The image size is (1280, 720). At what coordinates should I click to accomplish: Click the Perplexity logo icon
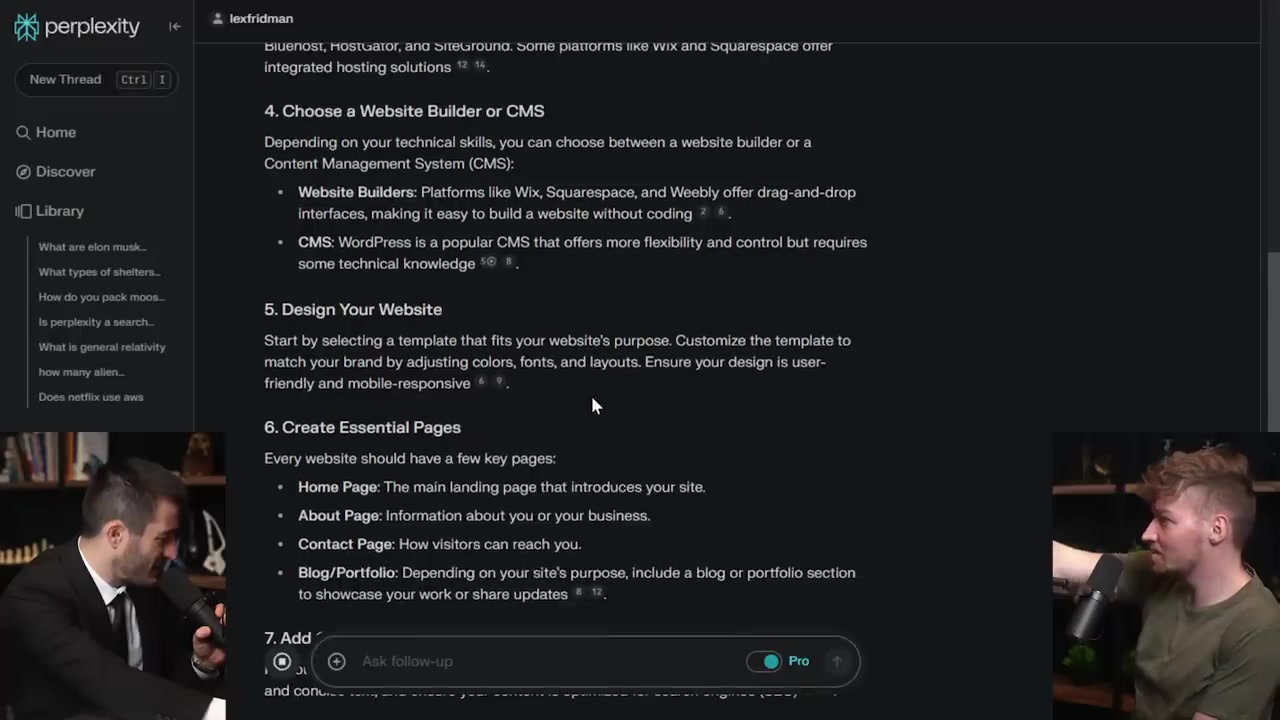click(27, 27)
